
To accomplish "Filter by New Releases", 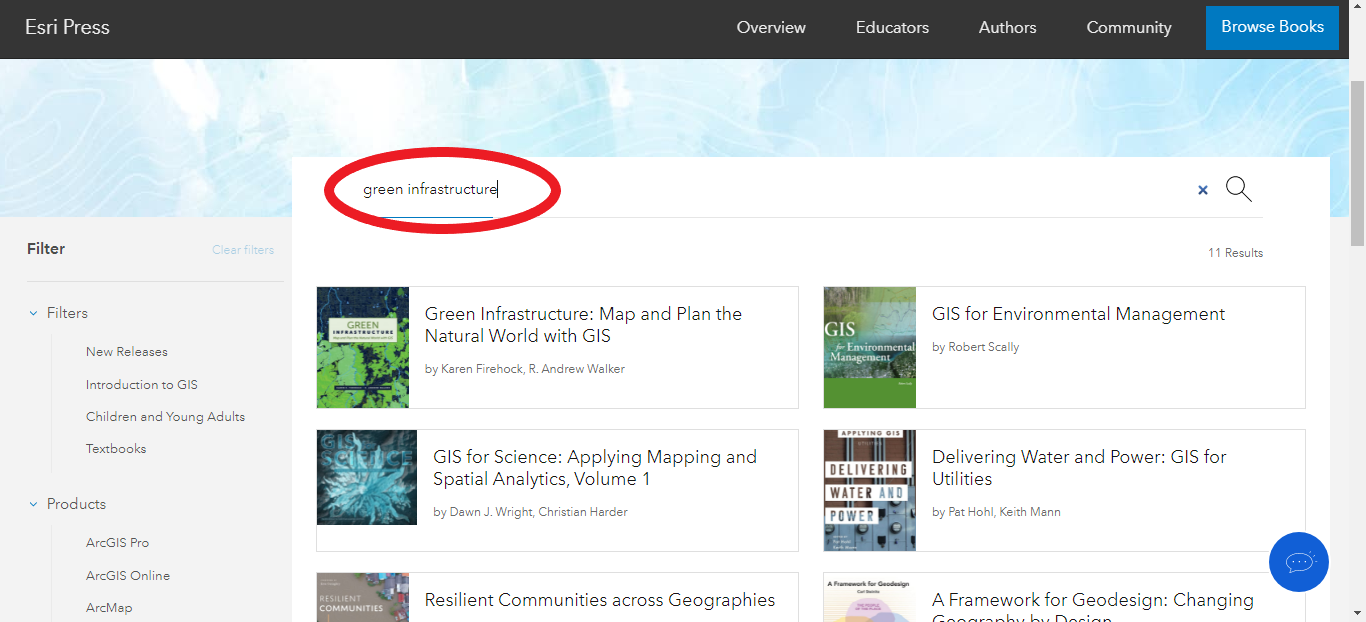I will pyautogui.click(x=127, y=352).
